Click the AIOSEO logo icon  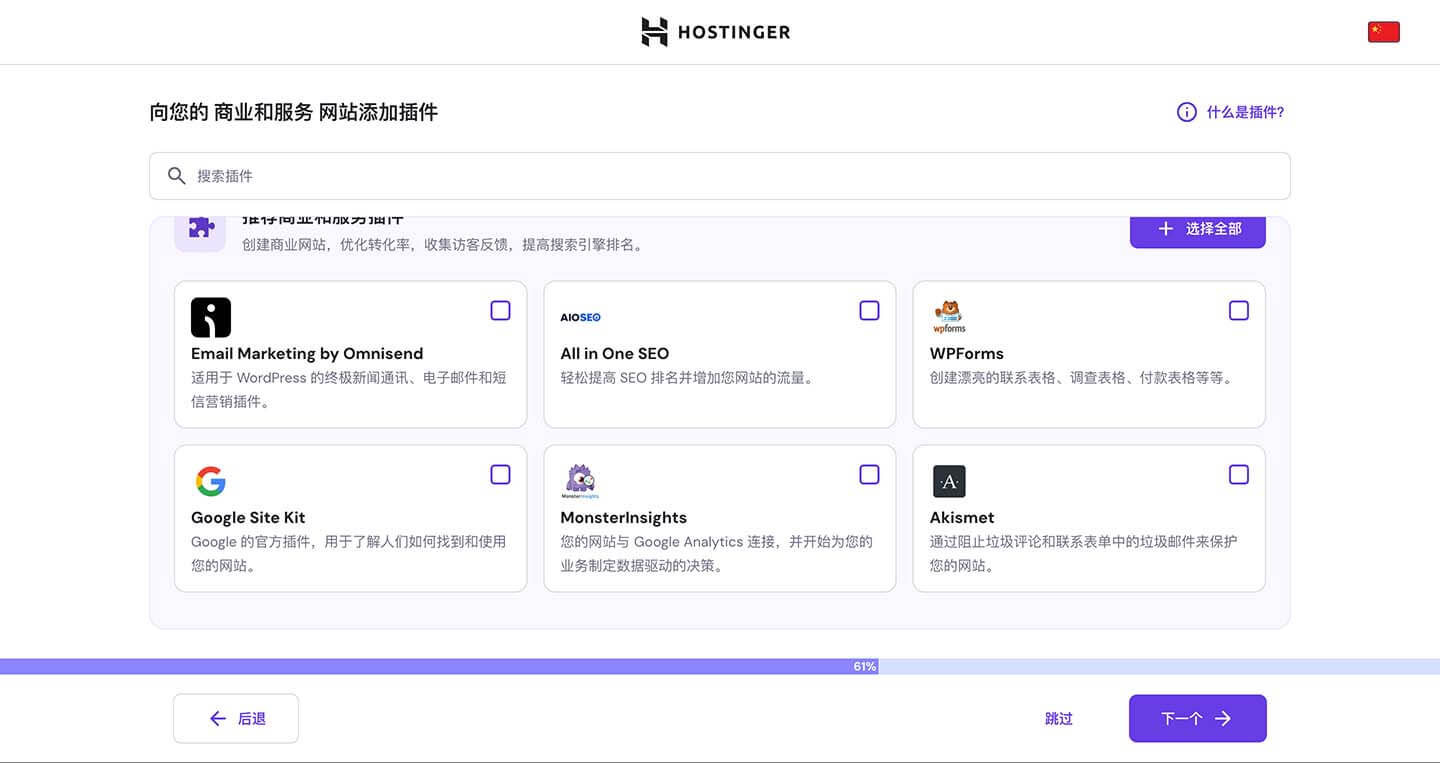click(x=580, y=317)
